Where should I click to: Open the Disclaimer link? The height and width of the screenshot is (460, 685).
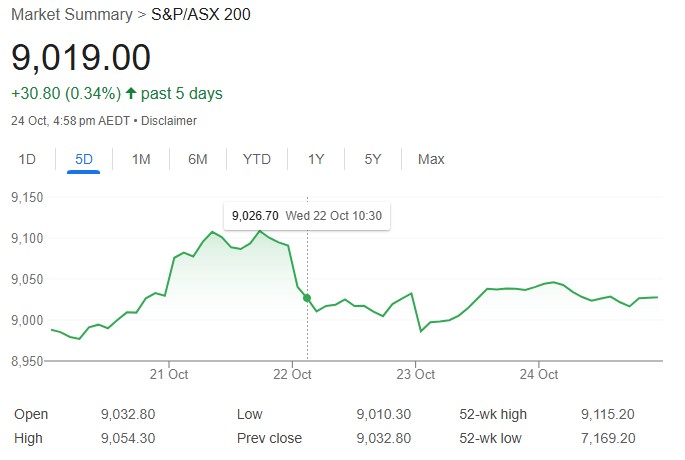coord(169,121)
